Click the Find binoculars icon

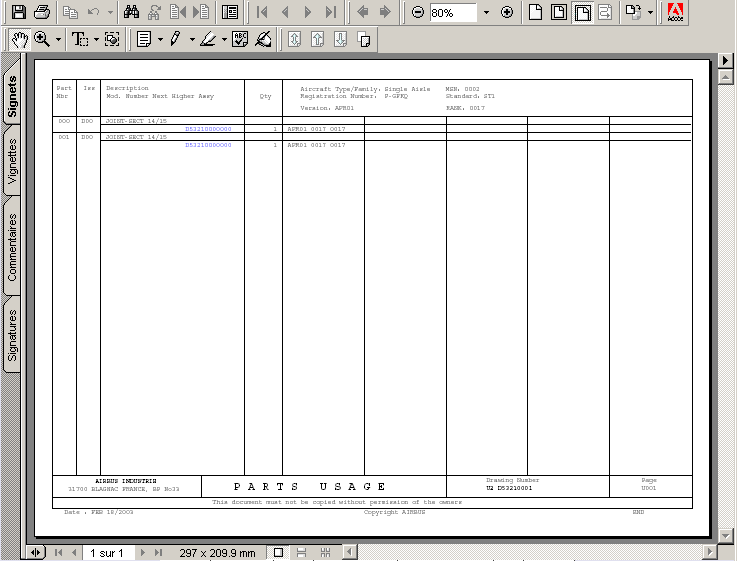point(131,12)
